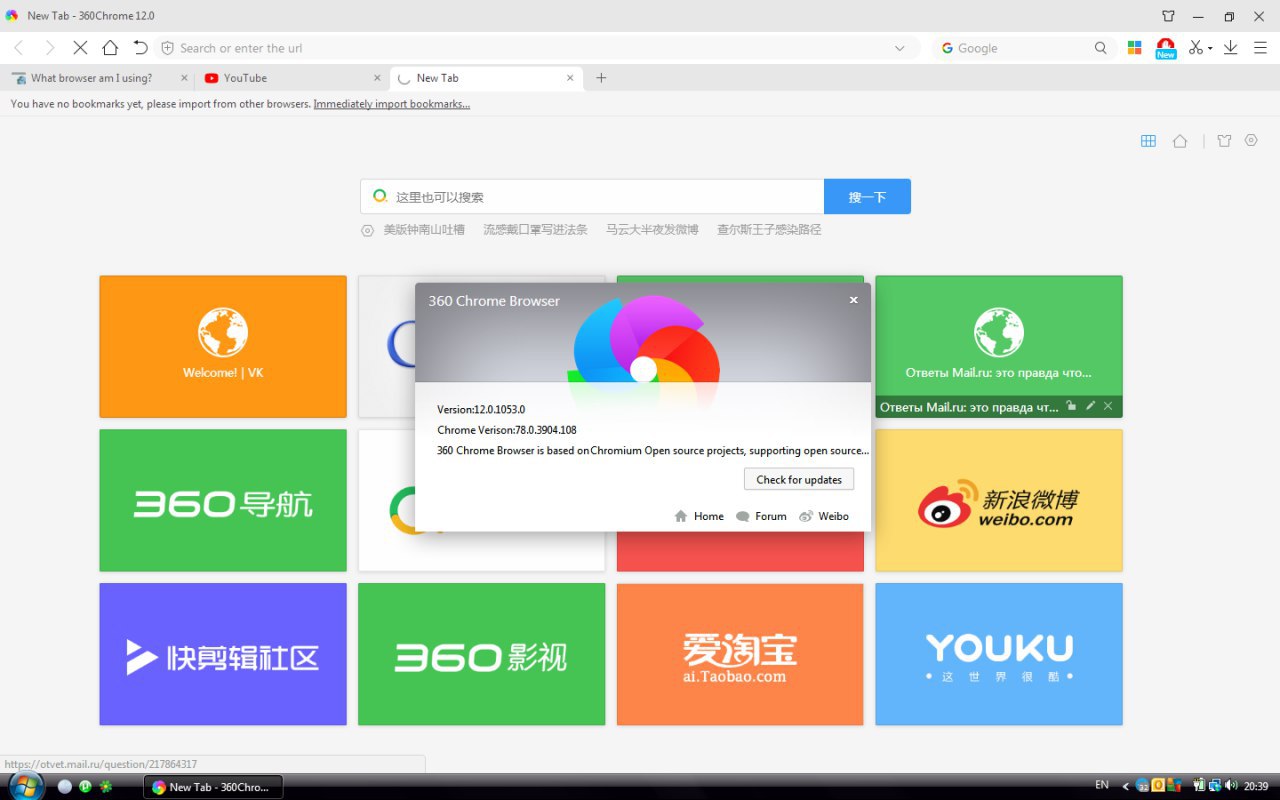1280x800 pixels.
Task: Expand the address bar history dropdown
Action: pyautogui.click(x=899, y=48)
